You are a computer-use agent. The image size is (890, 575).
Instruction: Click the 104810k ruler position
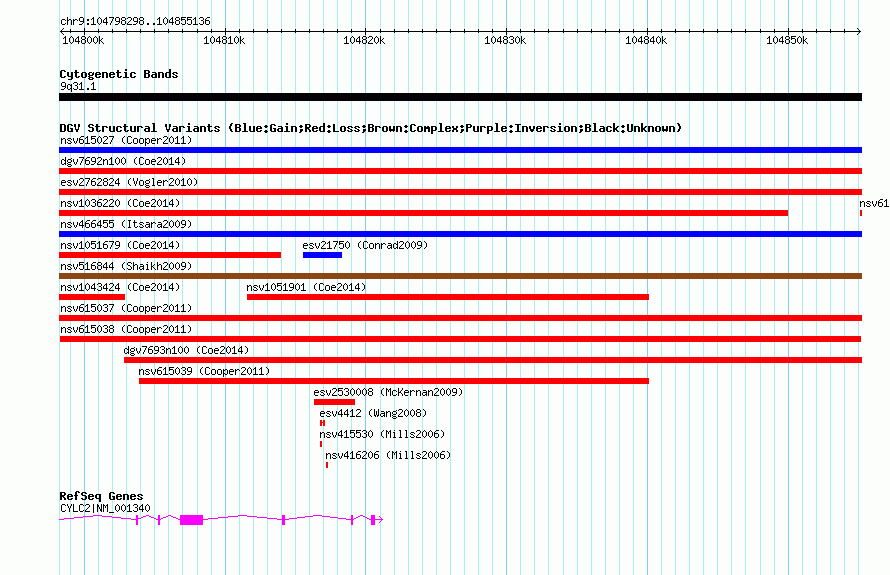224,40
